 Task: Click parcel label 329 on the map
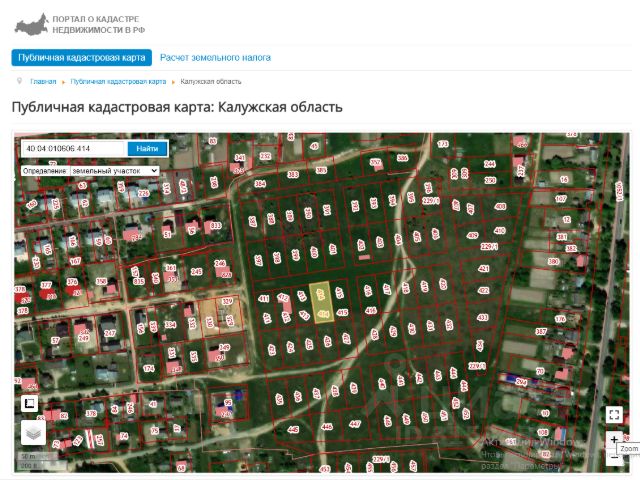pos(227,302)
